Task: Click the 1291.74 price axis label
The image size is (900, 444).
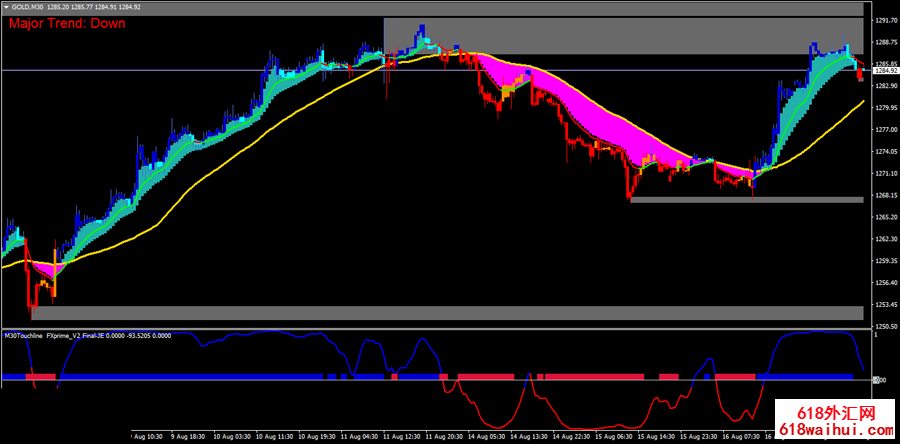Action: click(885, 20)
